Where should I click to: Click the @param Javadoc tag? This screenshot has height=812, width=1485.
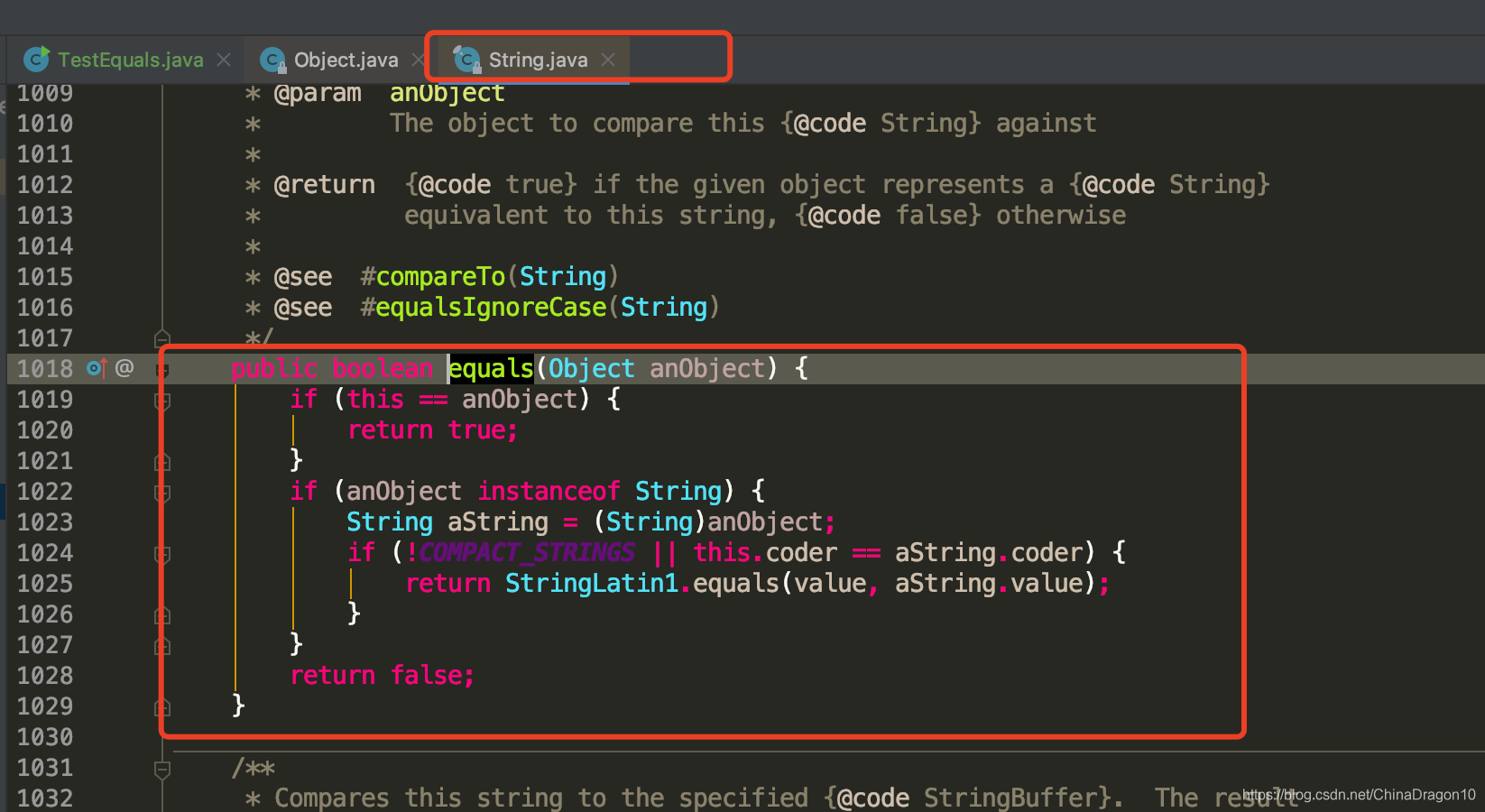318,93
